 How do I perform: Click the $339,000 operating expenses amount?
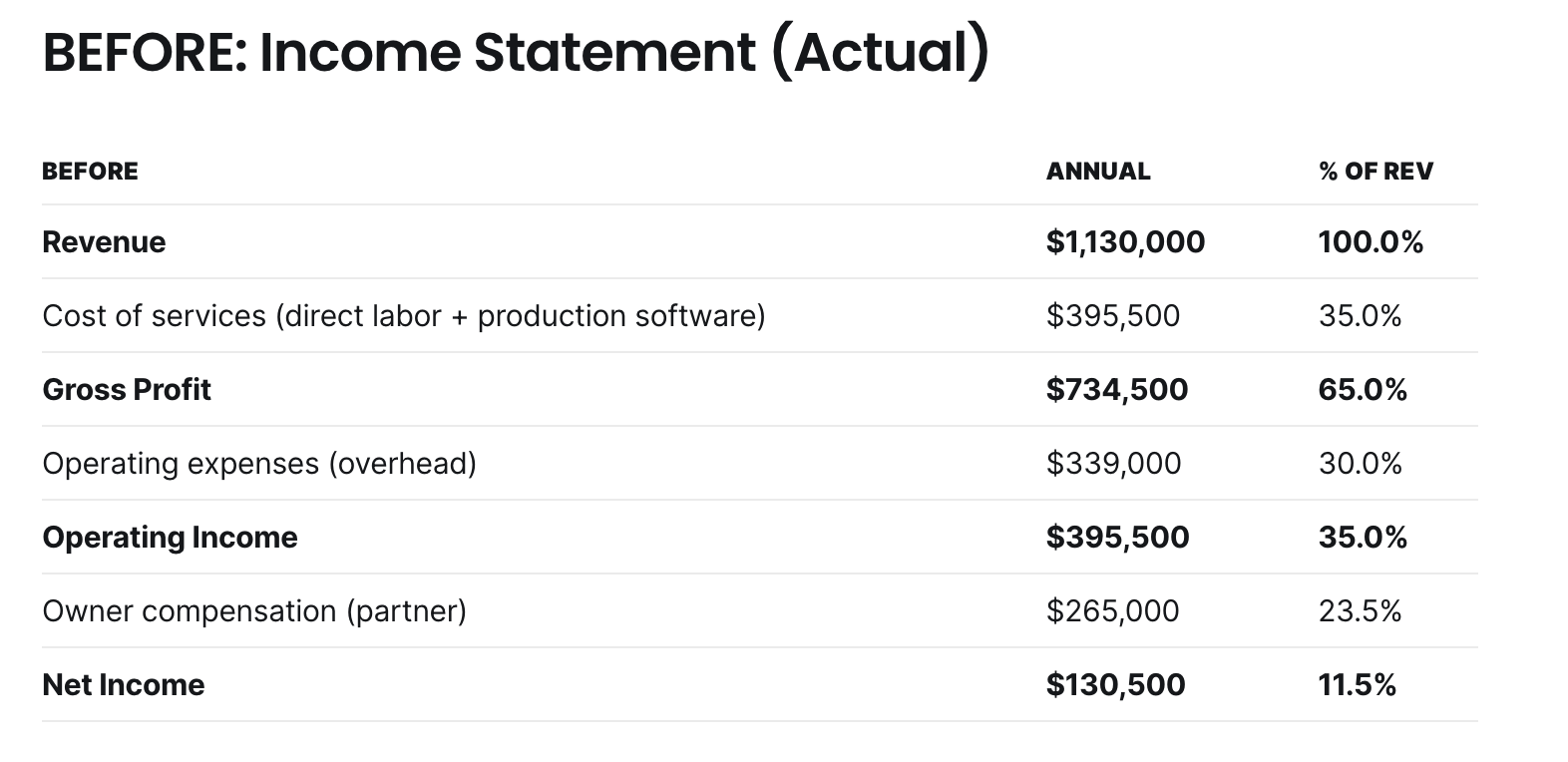pyautogui.click(x=1113, y=464)
